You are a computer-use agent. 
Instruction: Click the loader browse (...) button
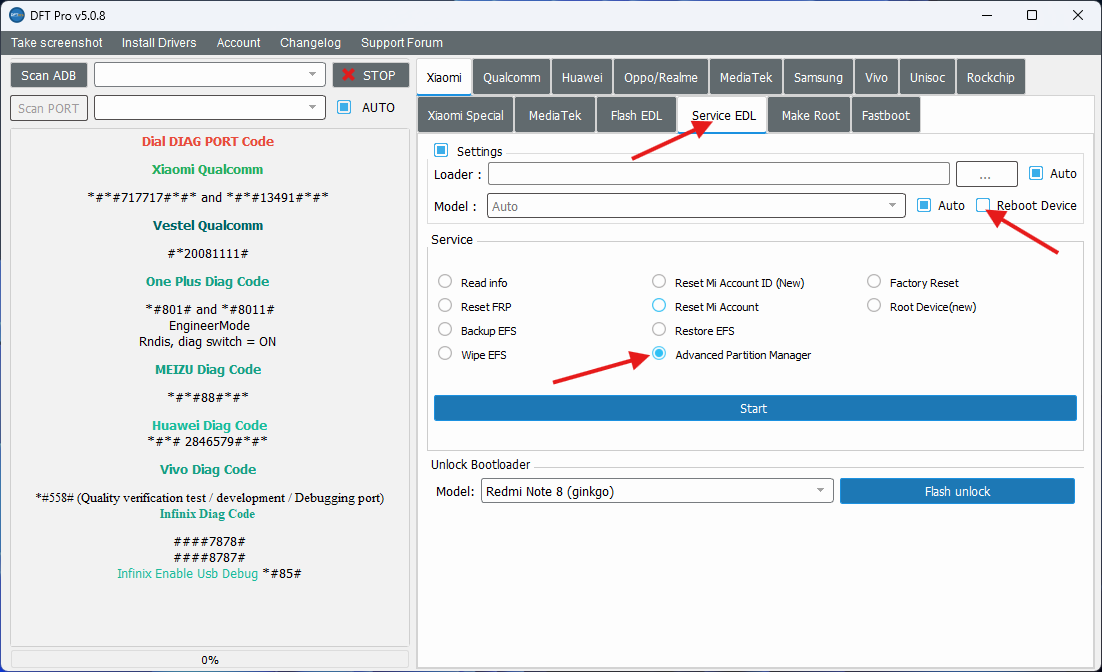[x=986, y=174]
